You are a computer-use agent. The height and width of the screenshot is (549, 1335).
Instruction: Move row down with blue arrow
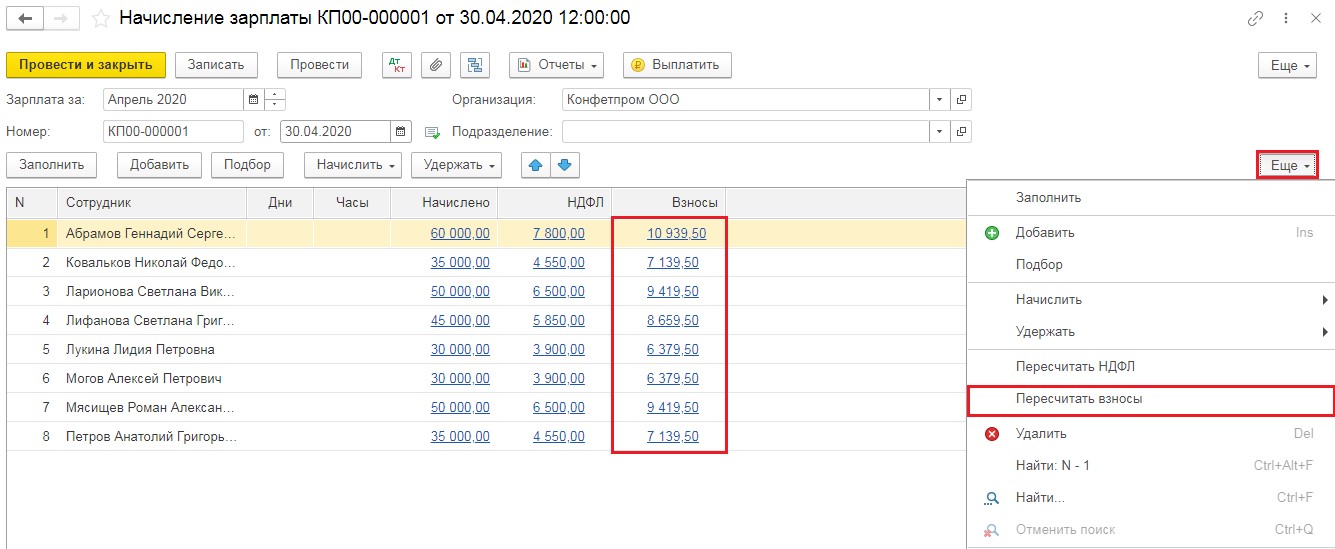(x=565, y=165)
